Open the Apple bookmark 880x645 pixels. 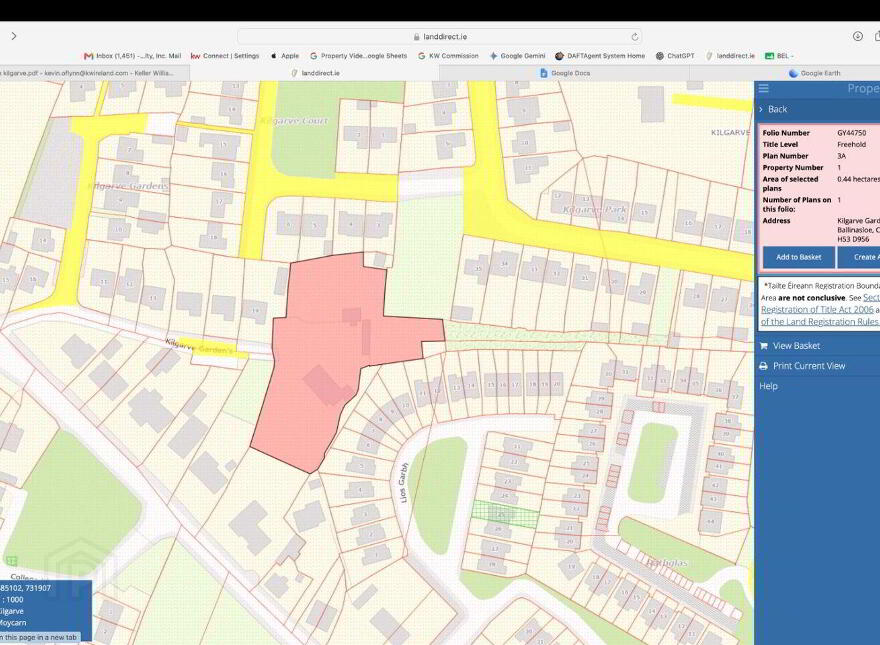coord(285,56)
